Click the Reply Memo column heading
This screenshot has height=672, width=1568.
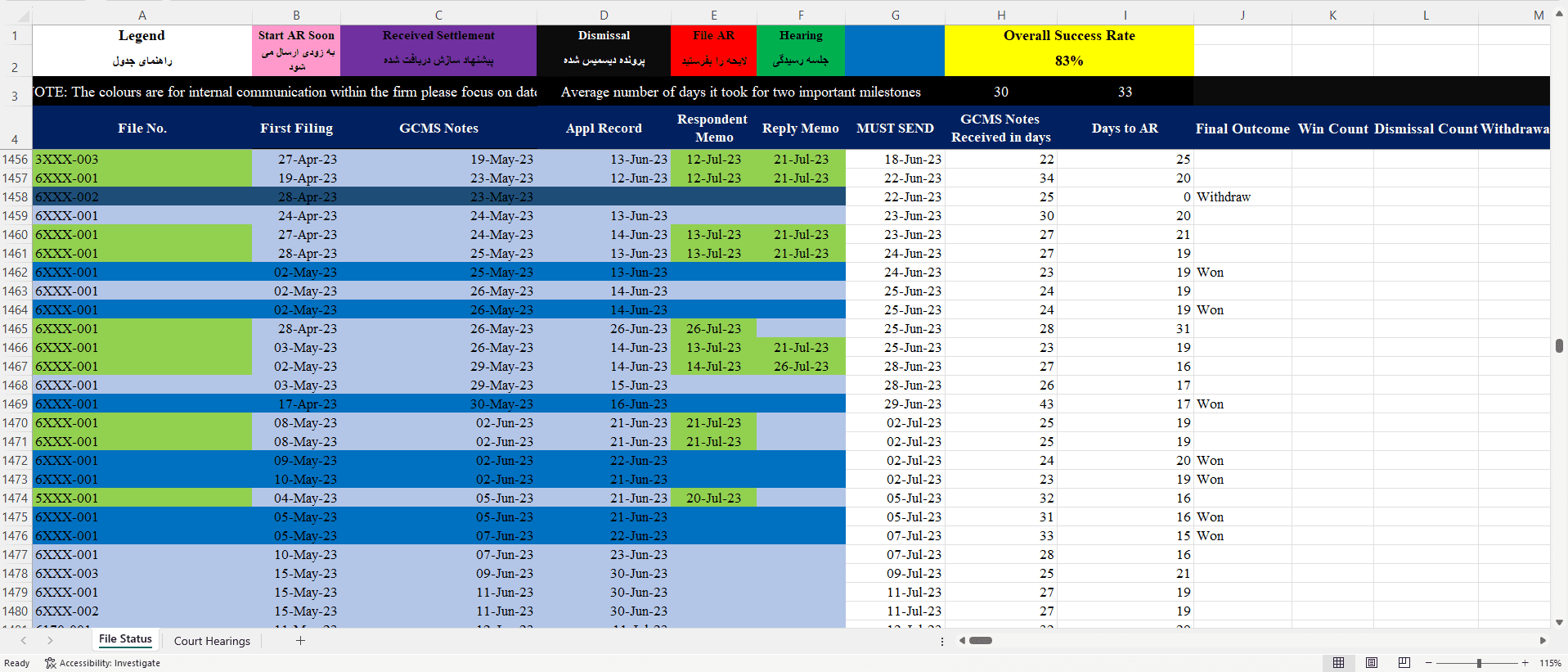pos(801,129)
